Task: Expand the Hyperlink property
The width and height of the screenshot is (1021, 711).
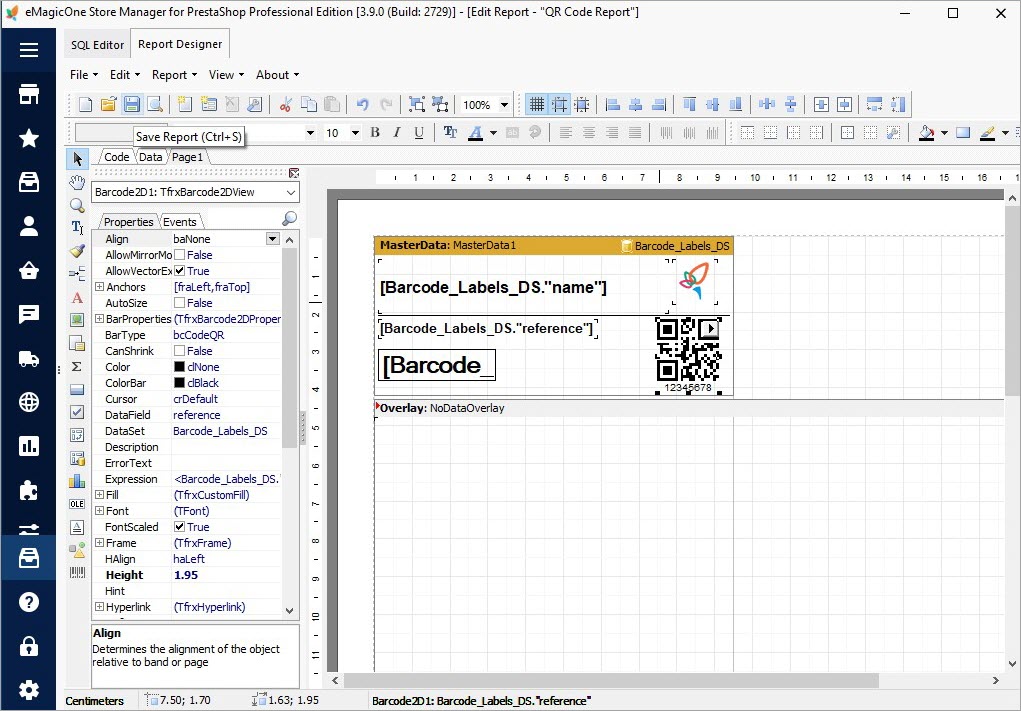Action: 100,607
